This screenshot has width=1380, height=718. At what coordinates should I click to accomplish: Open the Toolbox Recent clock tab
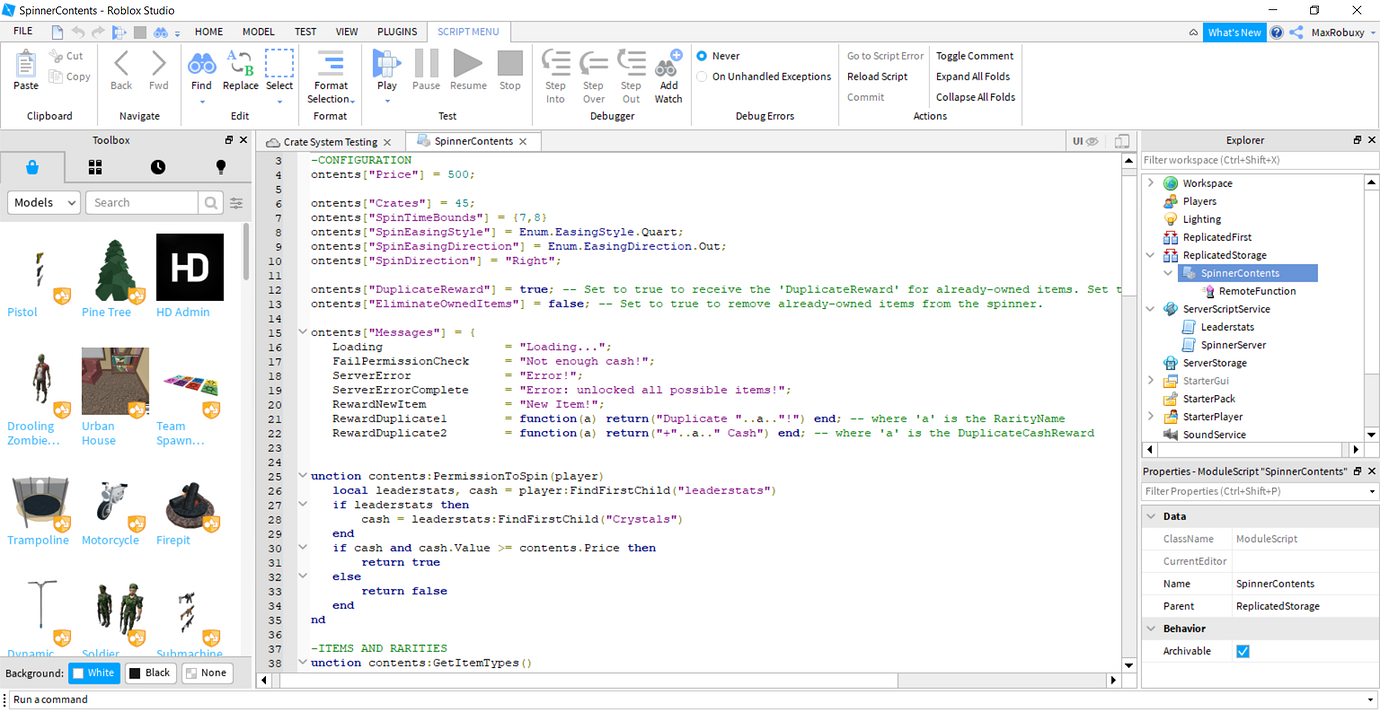coord(158,167)
